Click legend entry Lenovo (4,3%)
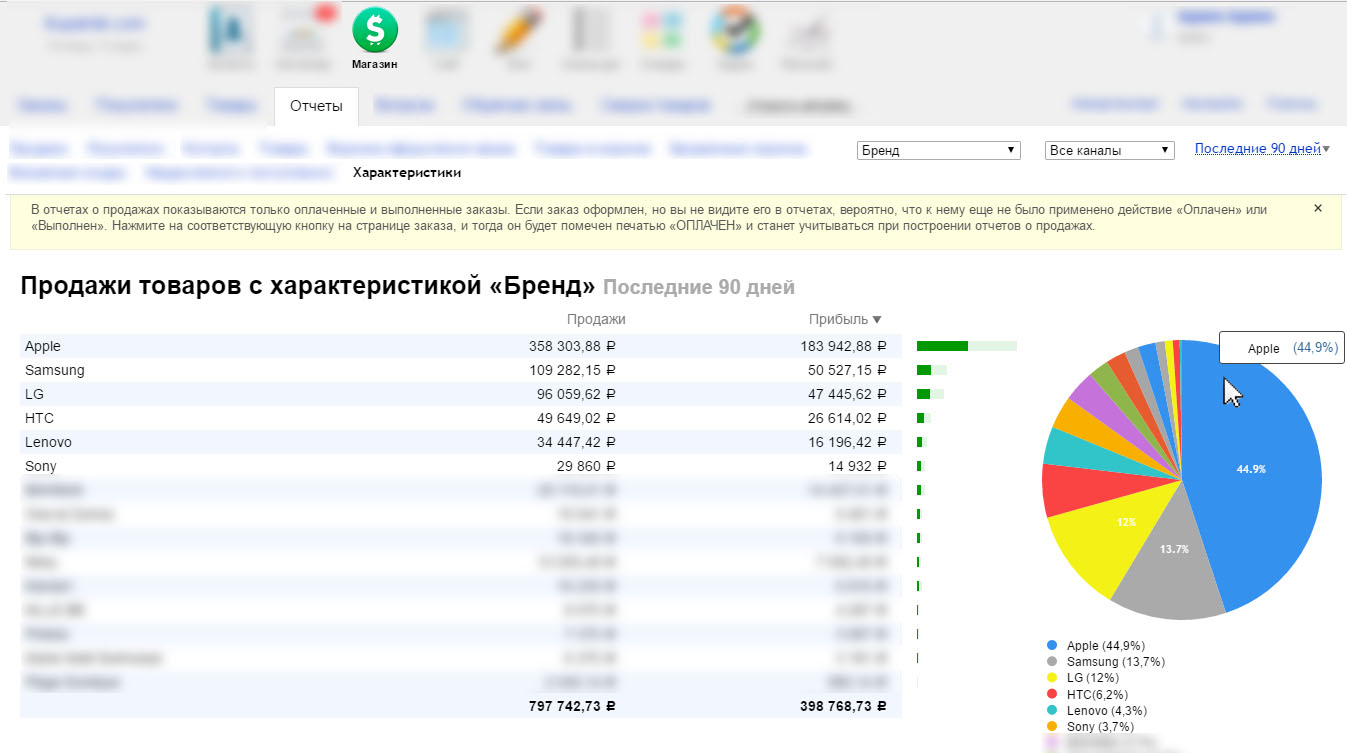Screen dimensions: 1347x753 [x=1096, y=710]
